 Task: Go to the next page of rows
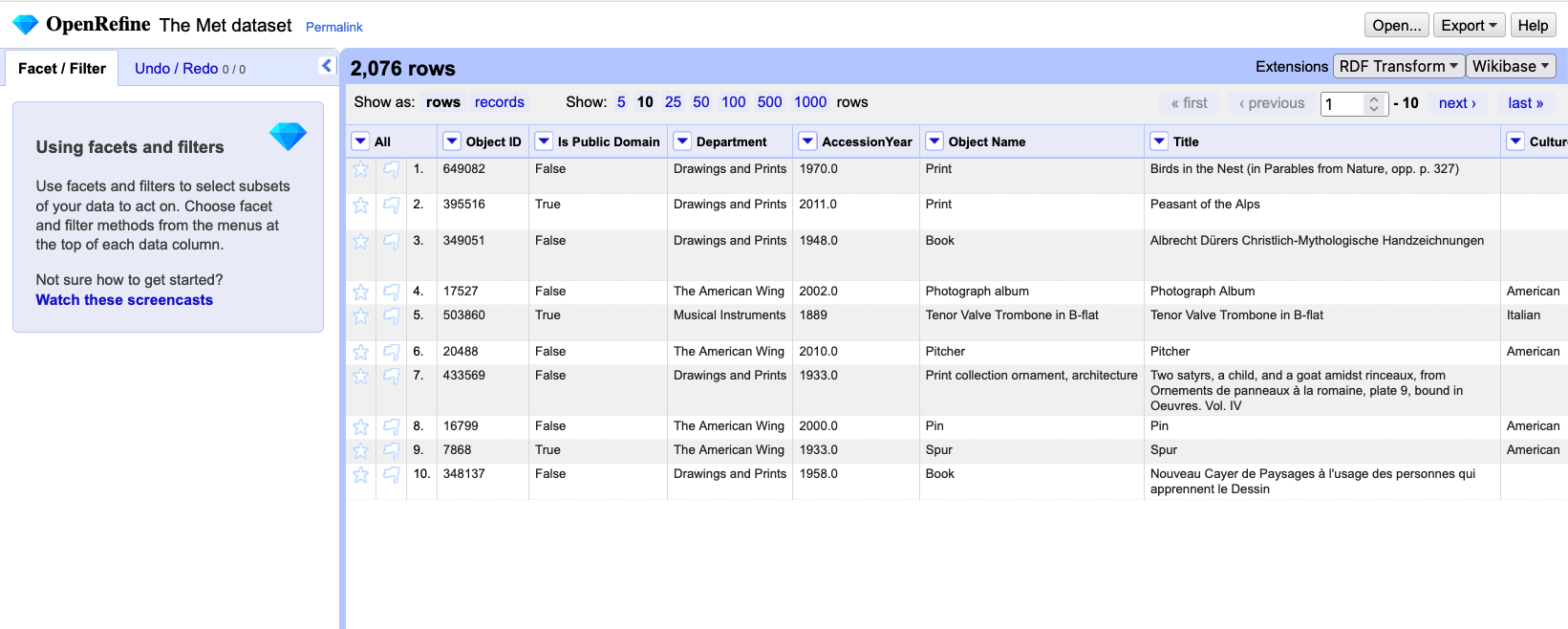(1457, 103)
